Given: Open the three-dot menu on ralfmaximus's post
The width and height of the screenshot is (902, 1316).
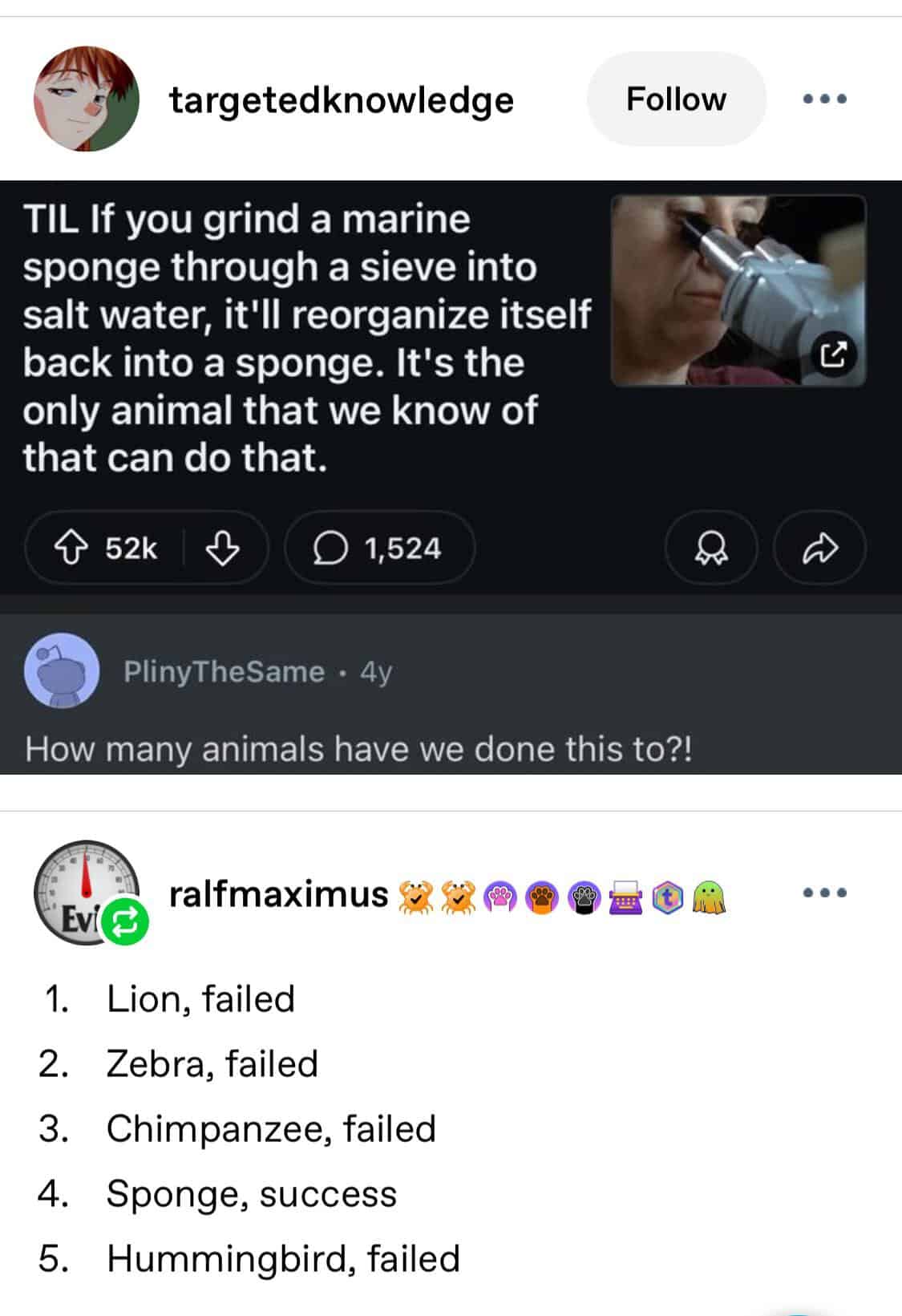Looking at the screenshot, I should [826, 892].
